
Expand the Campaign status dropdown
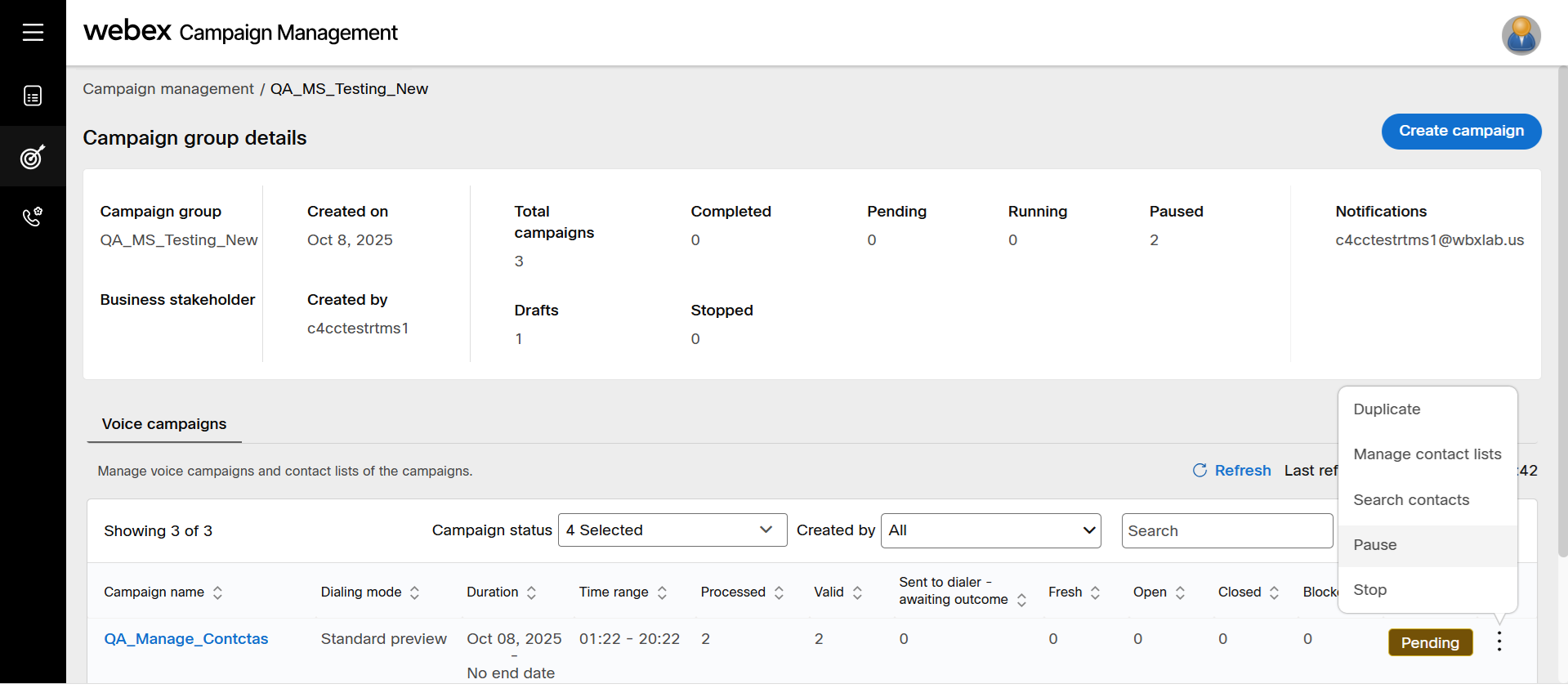click(x=672, y=530)
